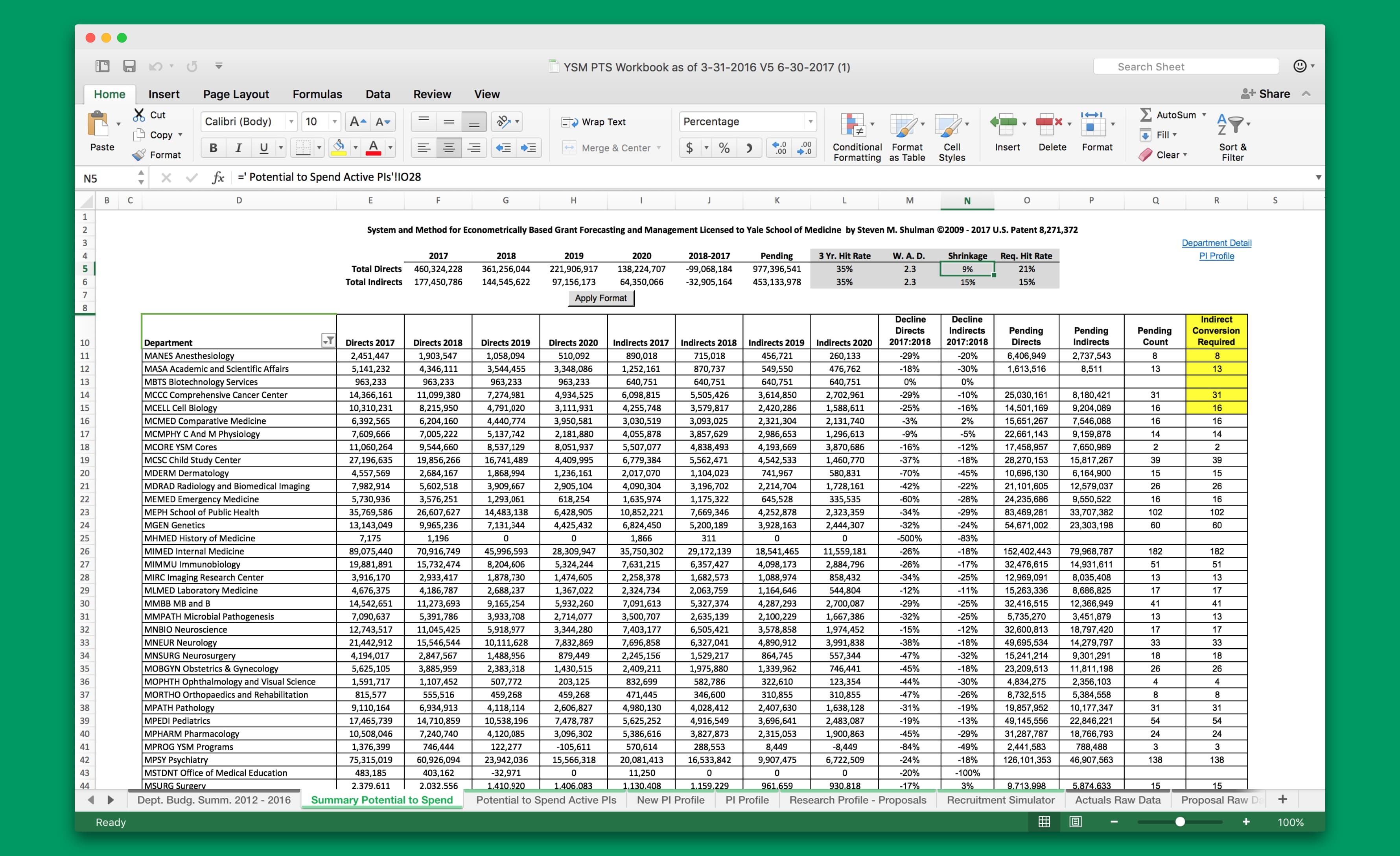
Task: Set align text right
Action: click(474, 148)
